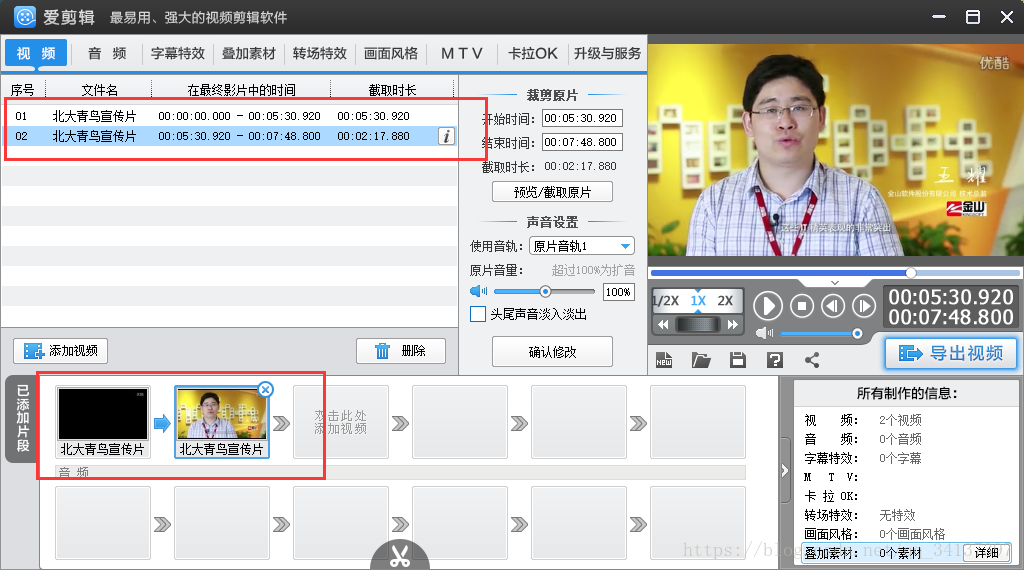Create a new project with New icon
Image resolution: width=1024 pixels, height=570 pixels.
coord(664,360)
